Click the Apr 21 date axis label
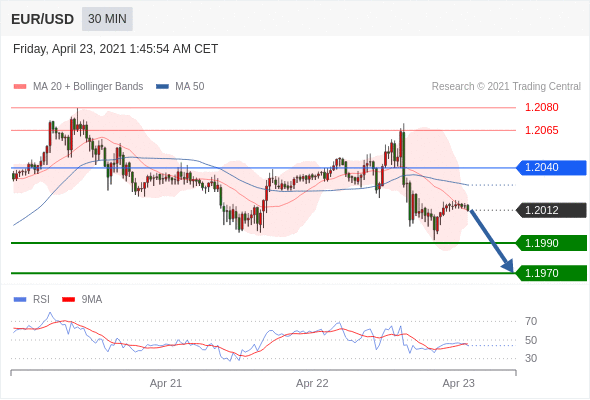This screenshot has height=400, width=590. point(166,383)
